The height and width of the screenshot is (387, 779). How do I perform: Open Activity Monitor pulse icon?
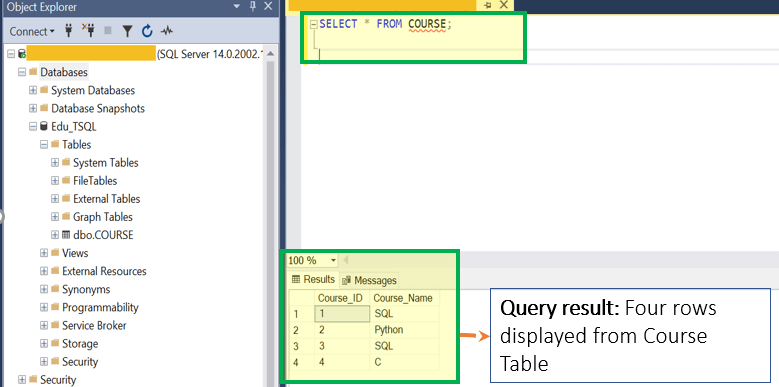(x=166, y=31)
